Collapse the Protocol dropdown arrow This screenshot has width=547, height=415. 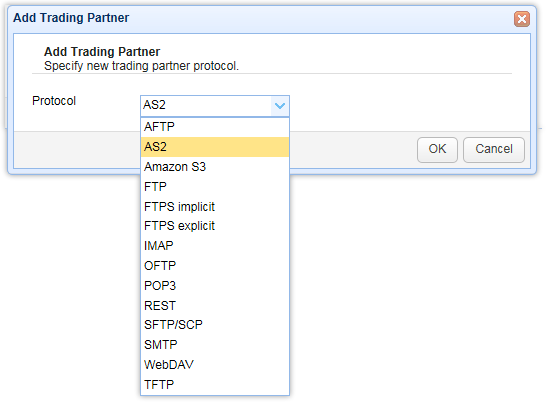pyautogui.click(x=280, y=106)
